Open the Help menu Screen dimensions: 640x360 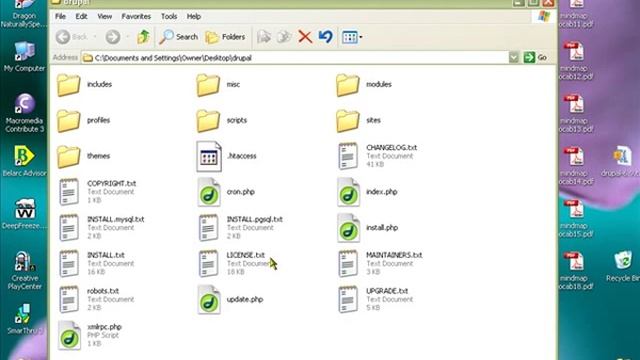pos(193,16)
